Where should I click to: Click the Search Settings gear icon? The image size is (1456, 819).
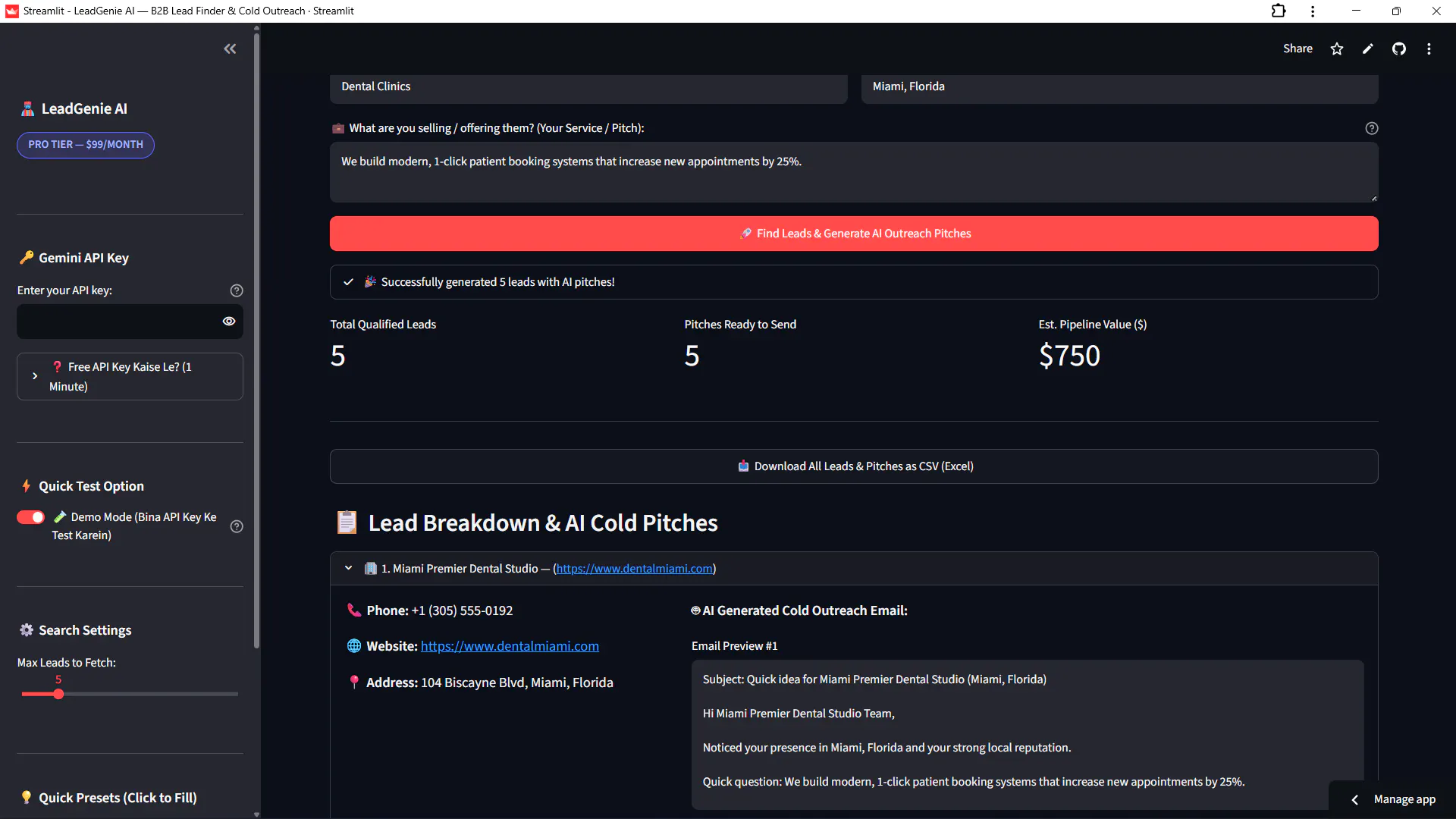27,630
